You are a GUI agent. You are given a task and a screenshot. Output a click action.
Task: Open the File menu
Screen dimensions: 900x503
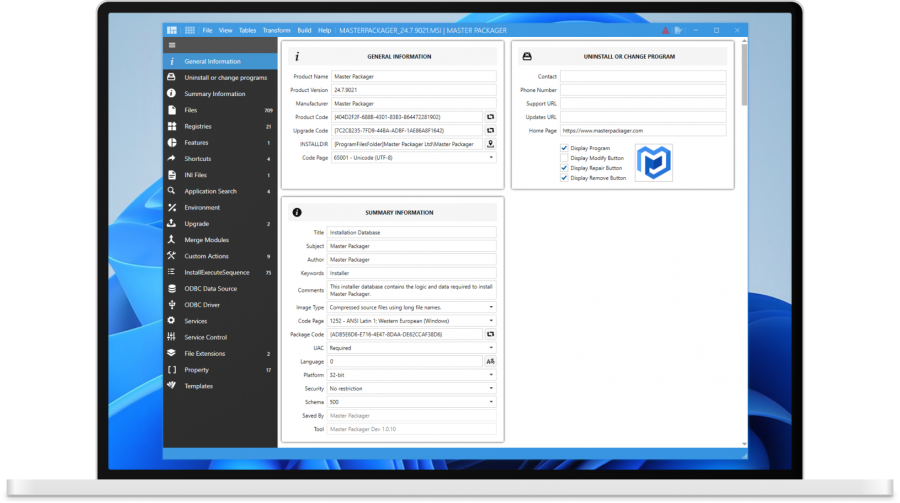point(207,30)
